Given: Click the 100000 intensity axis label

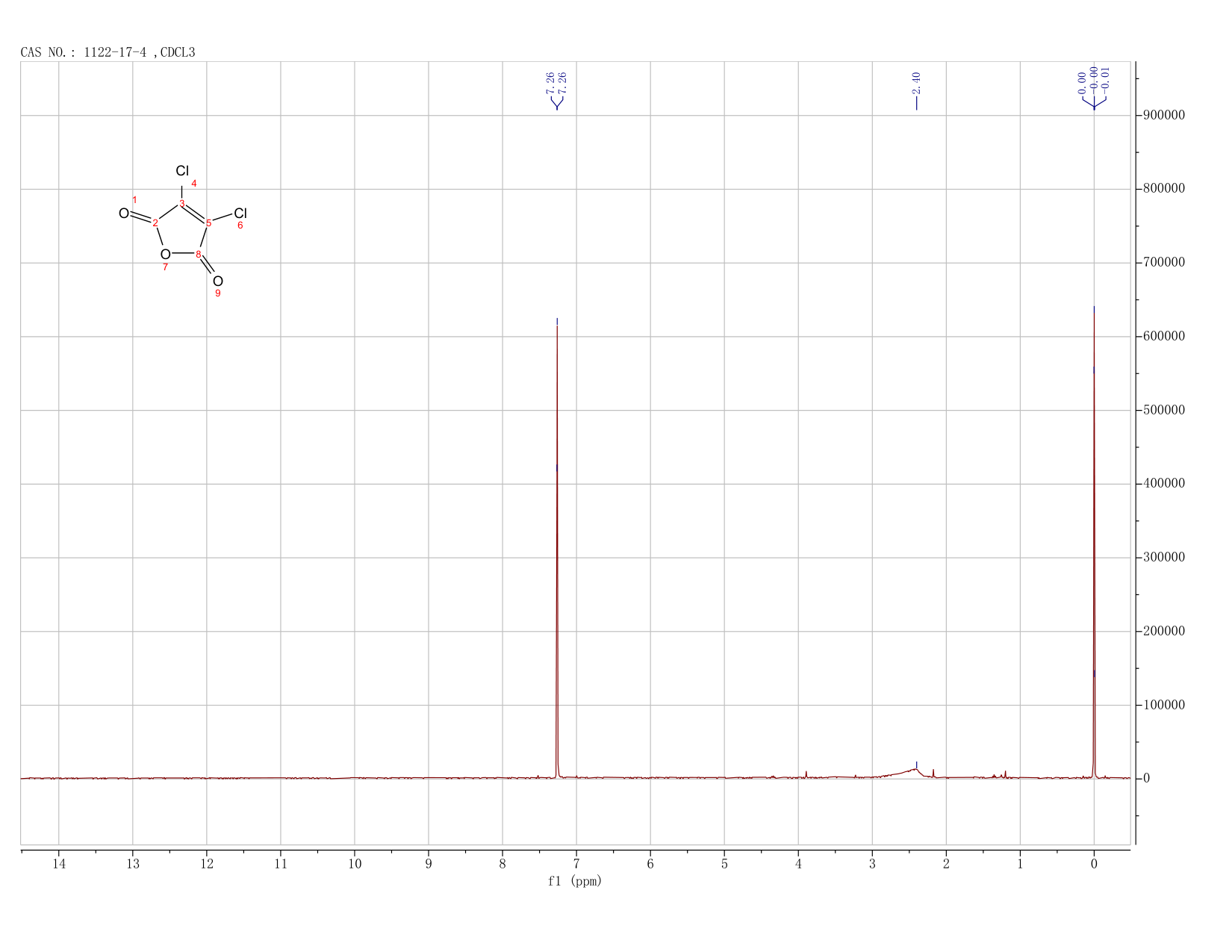Looking at the screenshot, I should tap(1163, 706).
